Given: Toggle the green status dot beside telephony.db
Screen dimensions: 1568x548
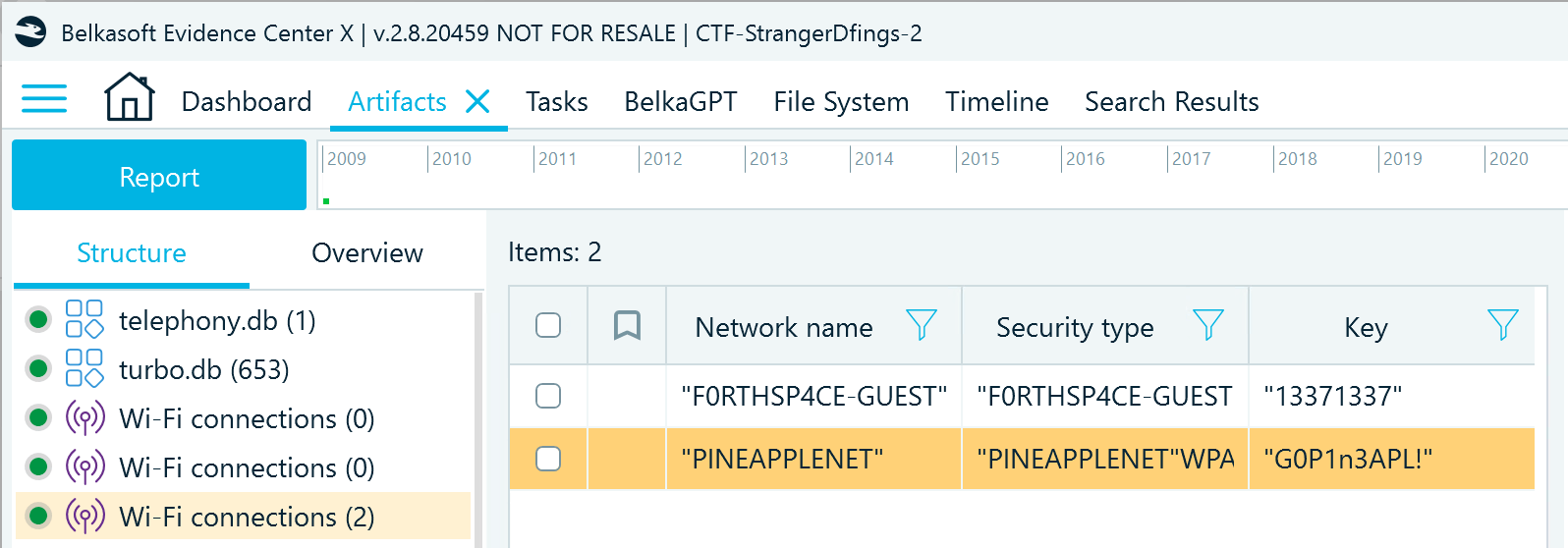Looking at the screenshot, I should 38,319.
